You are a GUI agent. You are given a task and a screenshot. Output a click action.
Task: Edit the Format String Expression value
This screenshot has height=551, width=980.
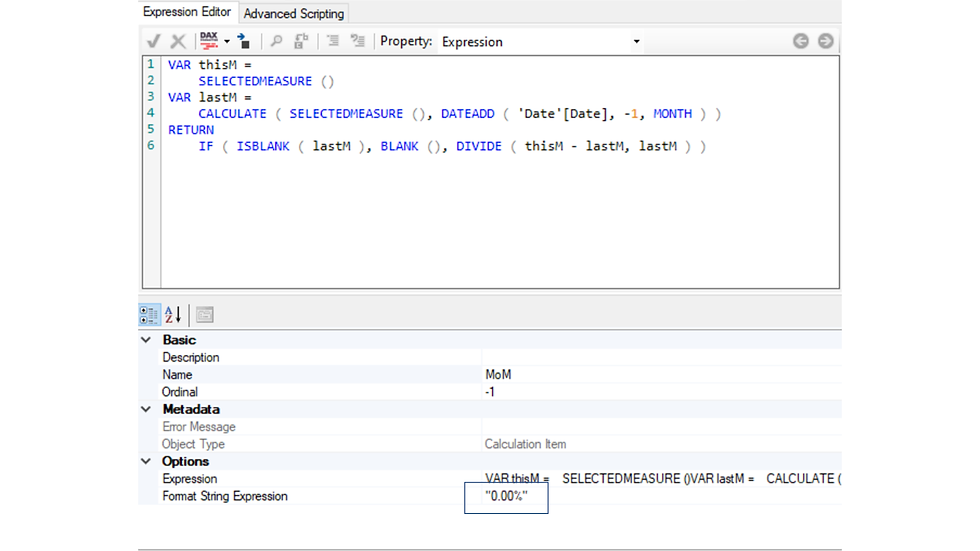coord(662,496)
